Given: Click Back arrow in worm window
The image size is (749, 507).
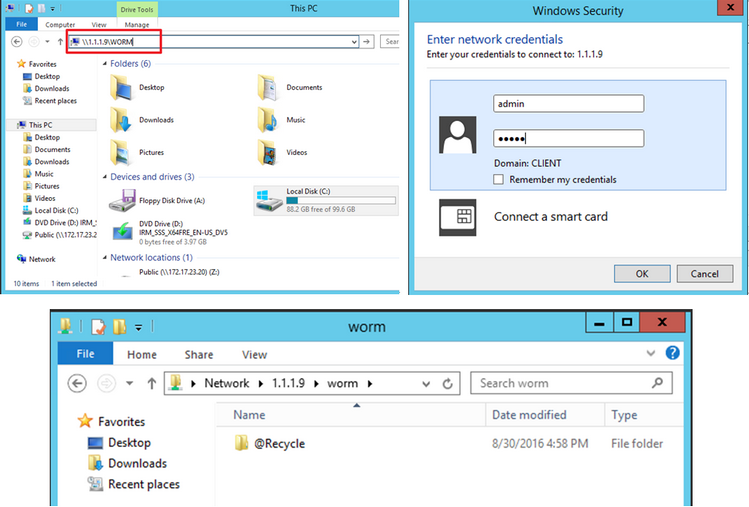Looking at the screenshot, I should click(77, 383).
